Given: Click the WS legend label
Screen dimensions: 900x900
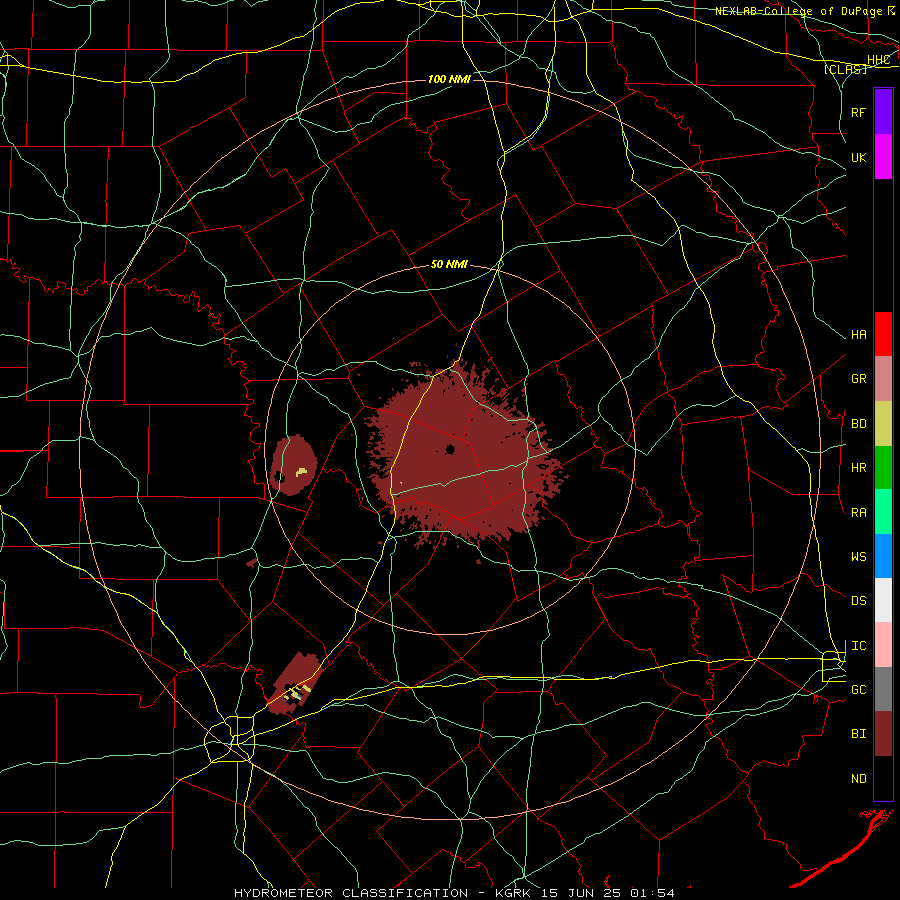Looking at the screenshot, I should pyautogui.click(x=859, y=556).
